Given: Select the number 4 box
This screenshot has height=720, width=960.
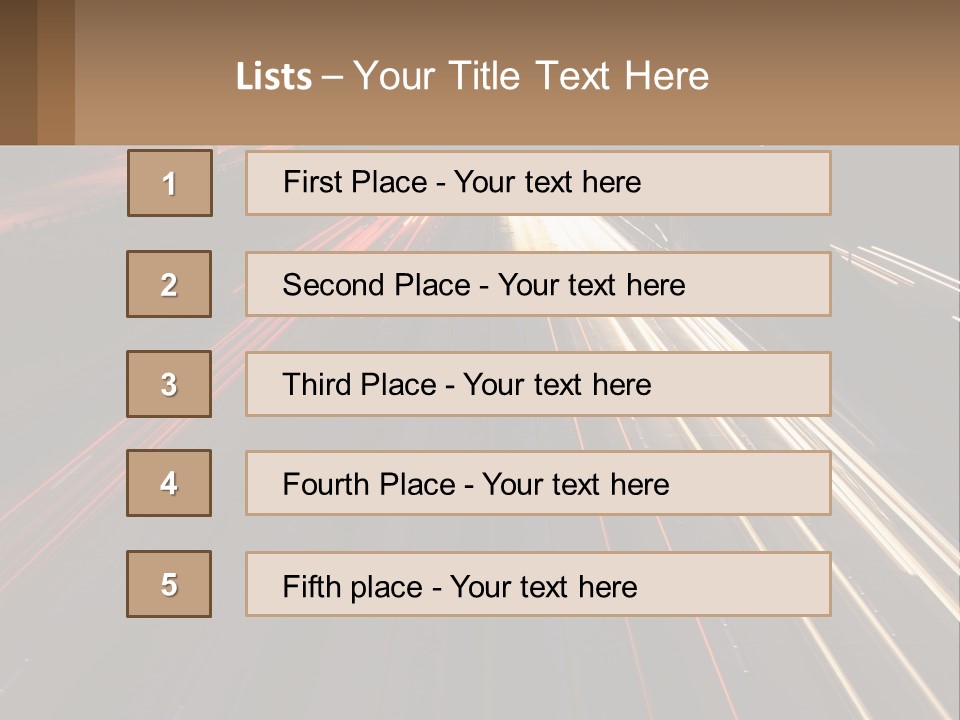Looking at the screenshot, I should click(x=169, y=483).
